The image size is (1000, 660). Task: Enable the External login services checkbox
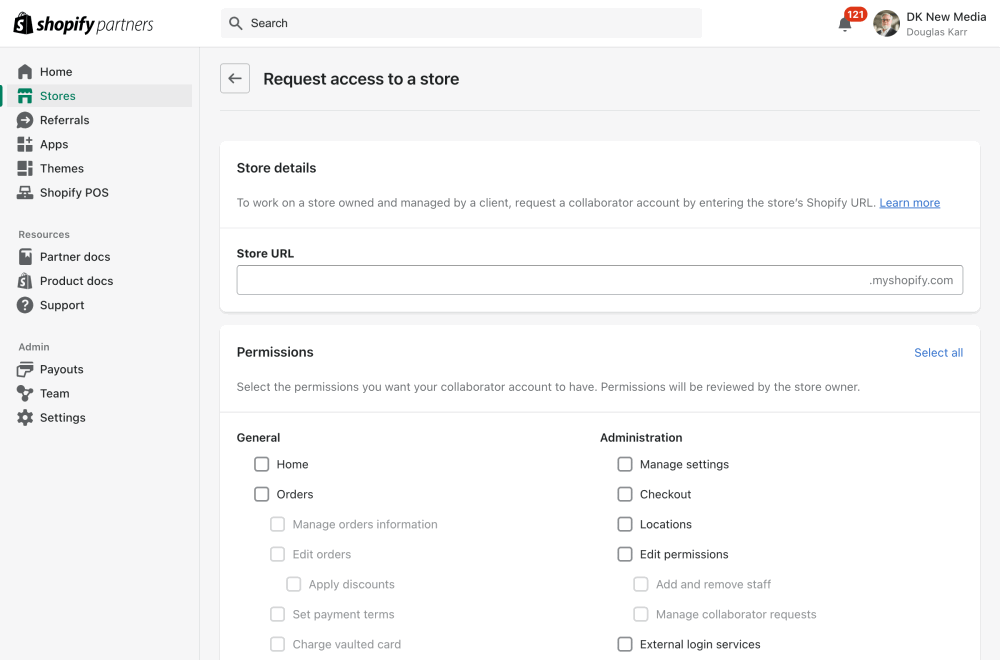[625, 644]
